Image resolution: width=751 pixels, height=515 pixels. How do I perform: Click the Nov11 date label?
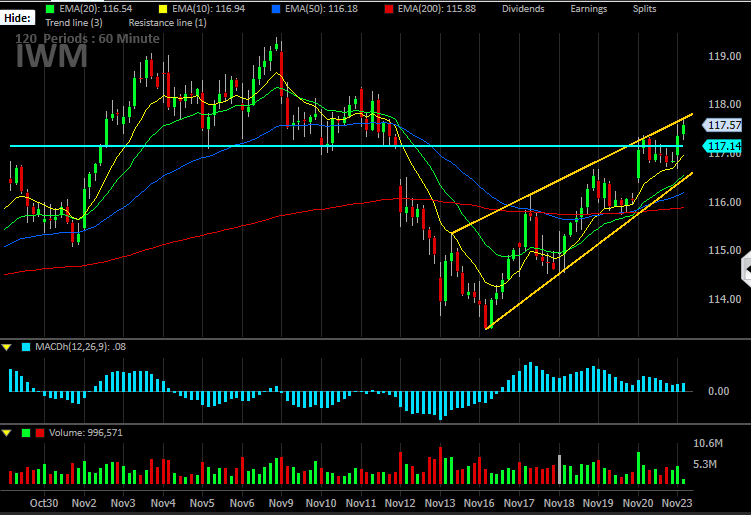(x=361, y=503)
